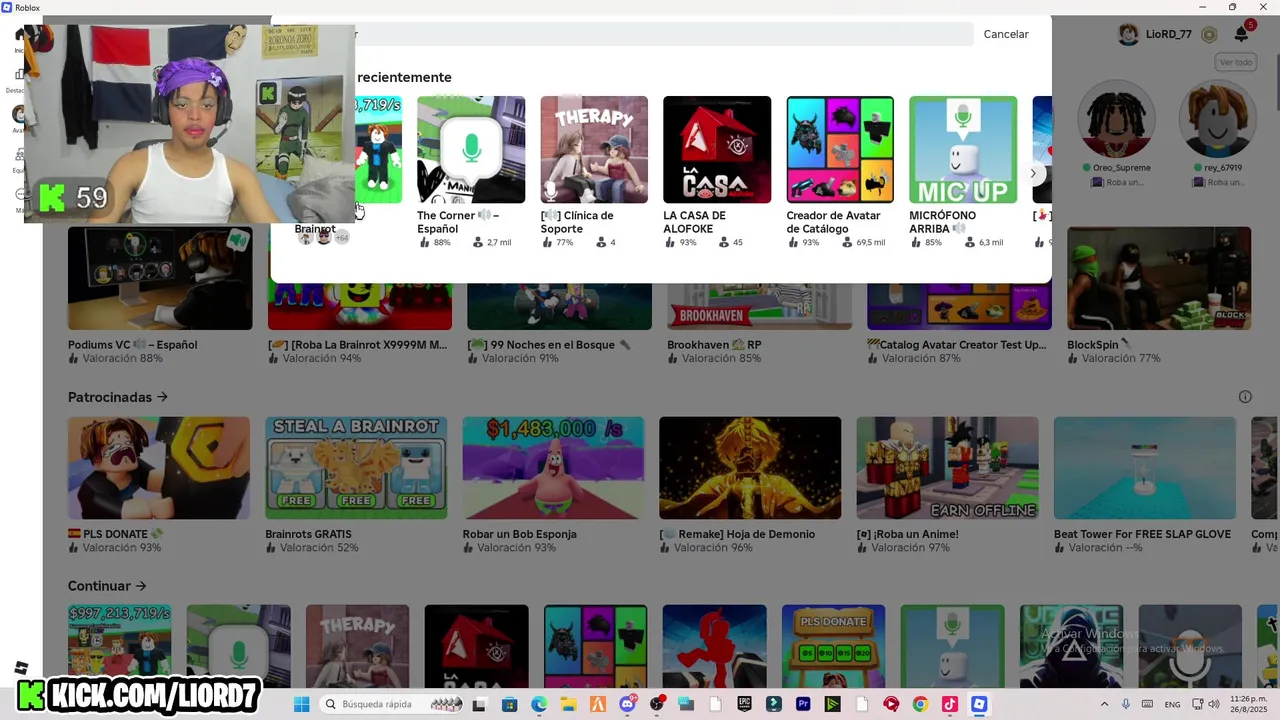1280x720 pixels.
Task: Click 'Roba La Brainrot X9999M' title
Action: pos(358,345)
